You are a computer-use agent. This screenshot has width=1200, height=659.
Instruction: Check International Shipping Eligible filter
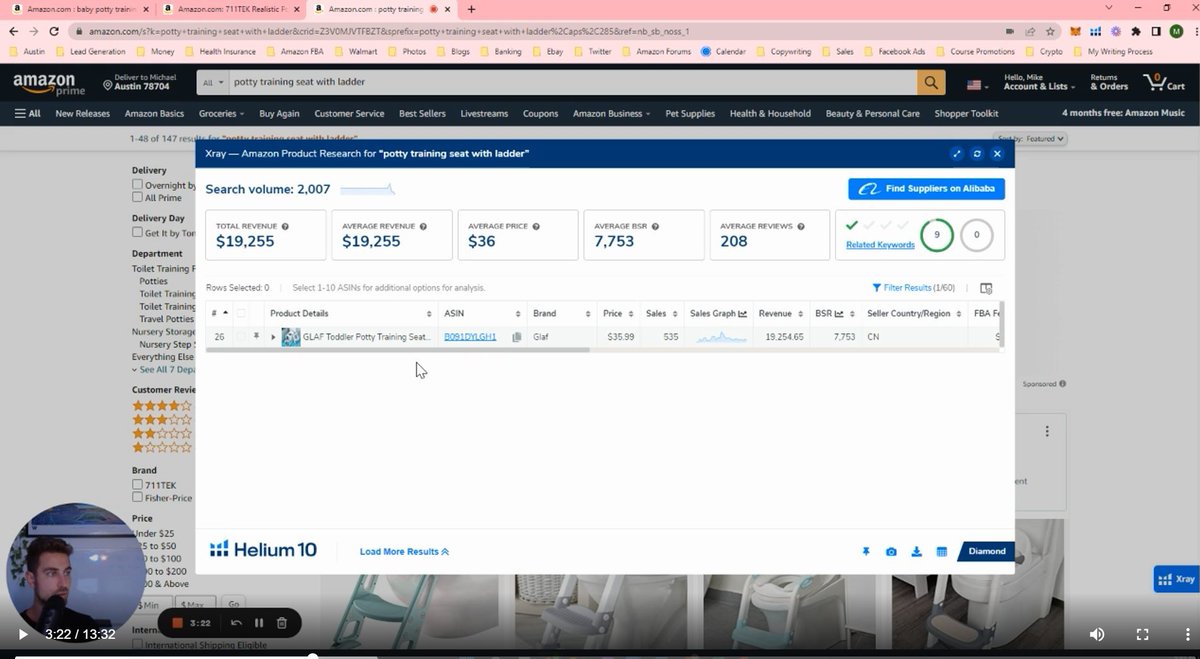coord(138,645)
